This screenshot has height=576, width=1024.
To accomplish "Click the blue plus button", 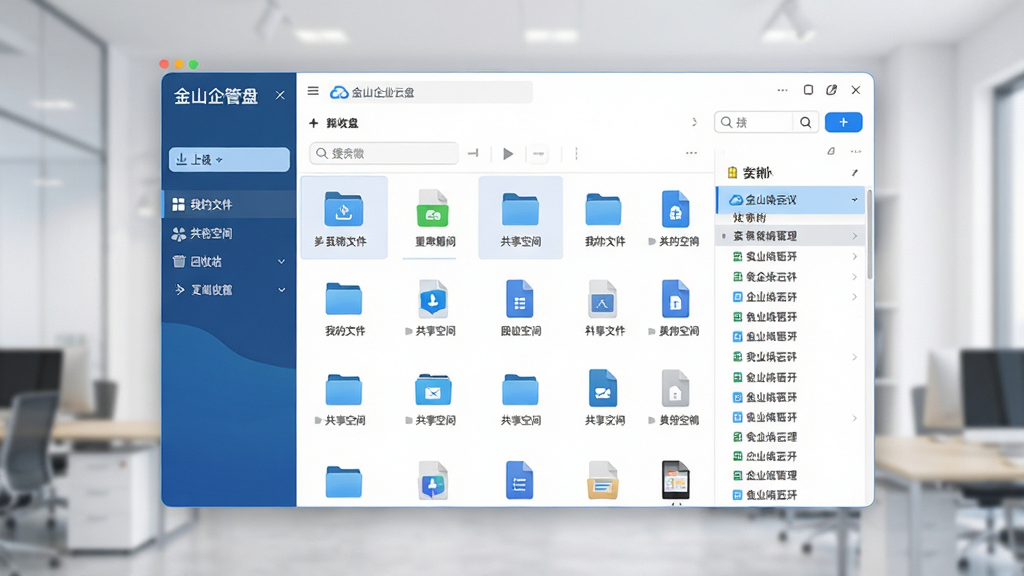I will pyautogui.click(x=843, y=122).
